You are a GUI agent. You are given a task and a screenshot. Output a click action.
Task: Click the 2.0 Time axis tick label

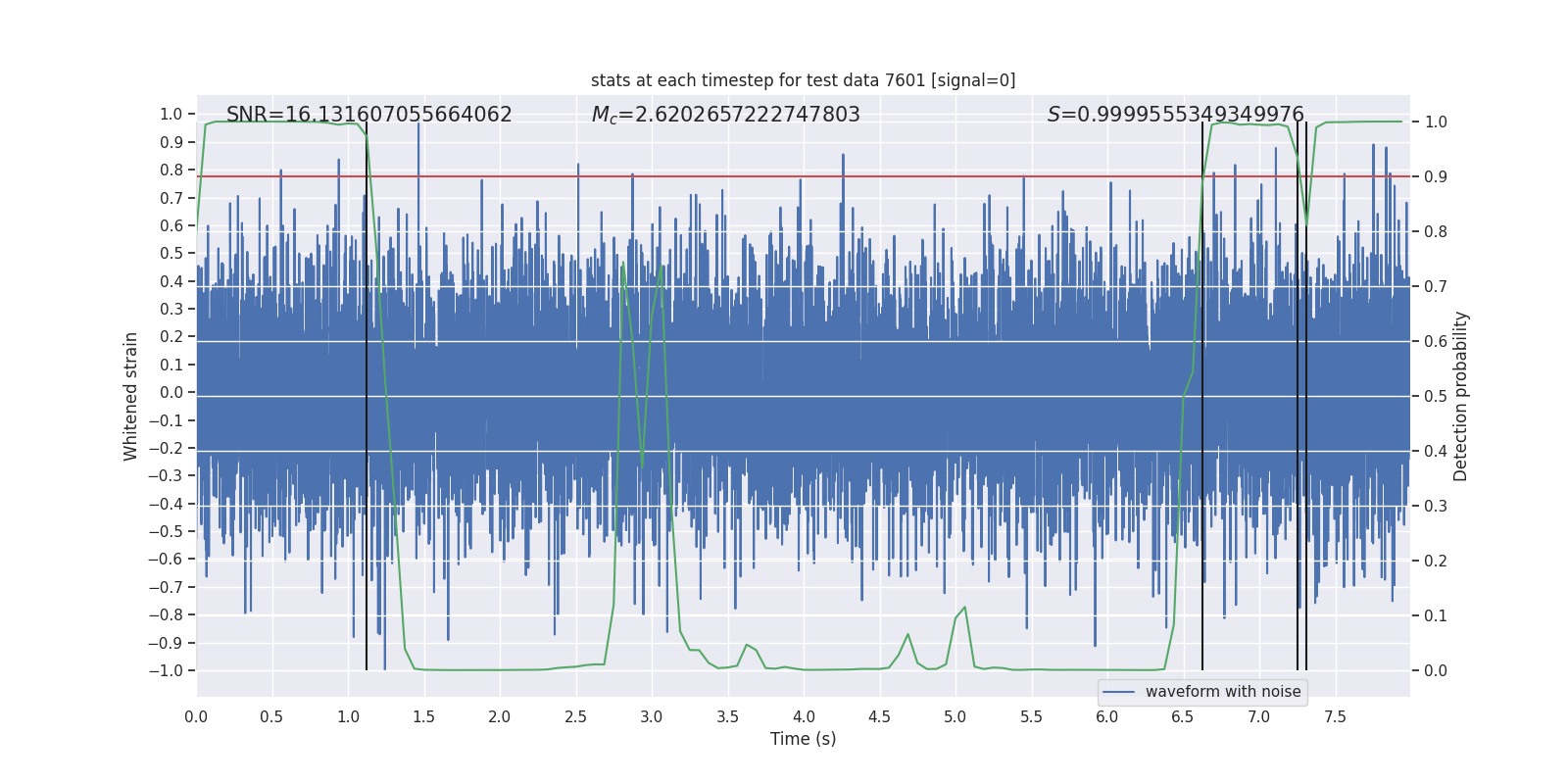(500, 717)
